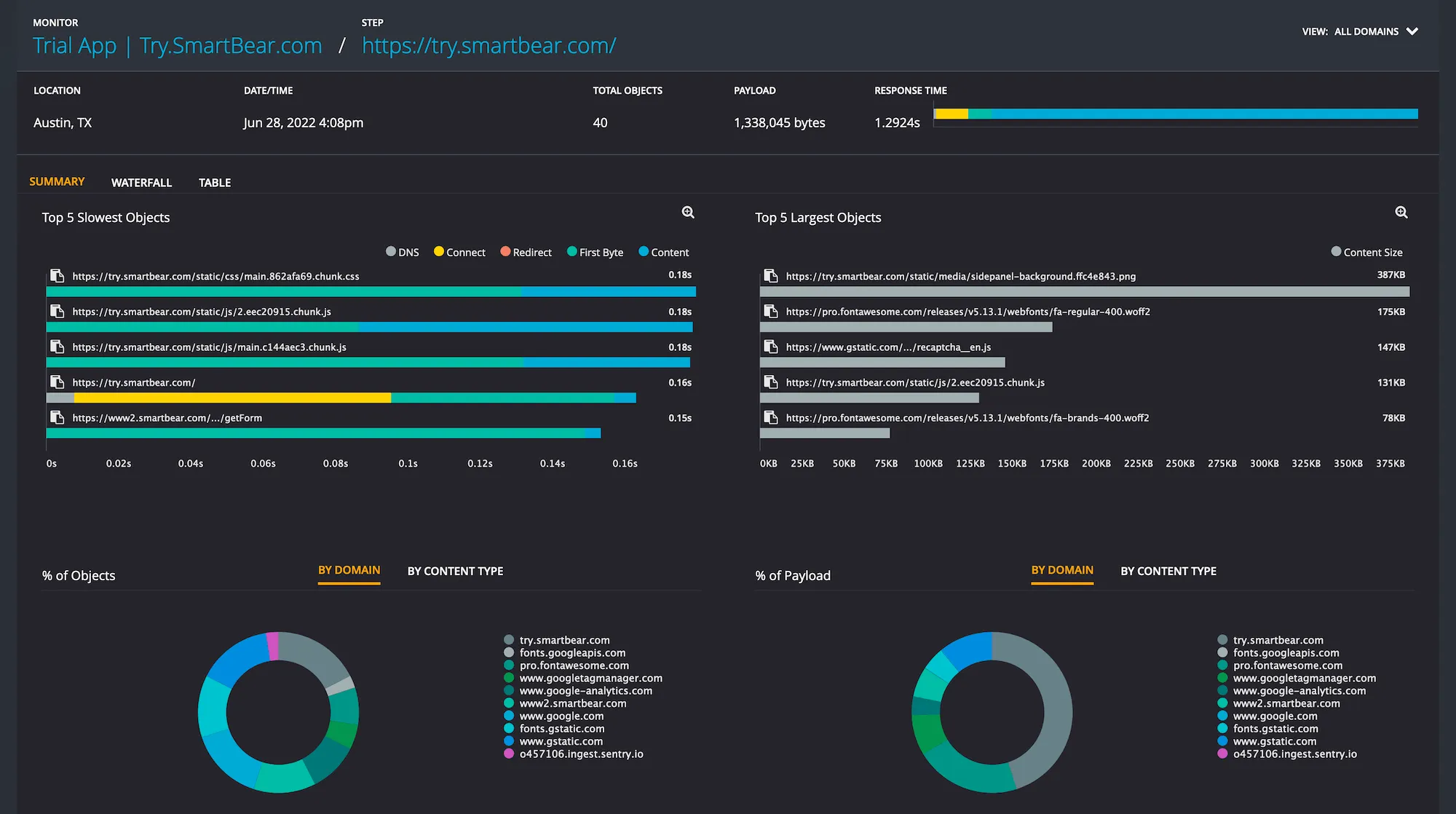This screenshot has width=1456, height=814.
Task: Toggle Content legend series
Action: point(663,252)
